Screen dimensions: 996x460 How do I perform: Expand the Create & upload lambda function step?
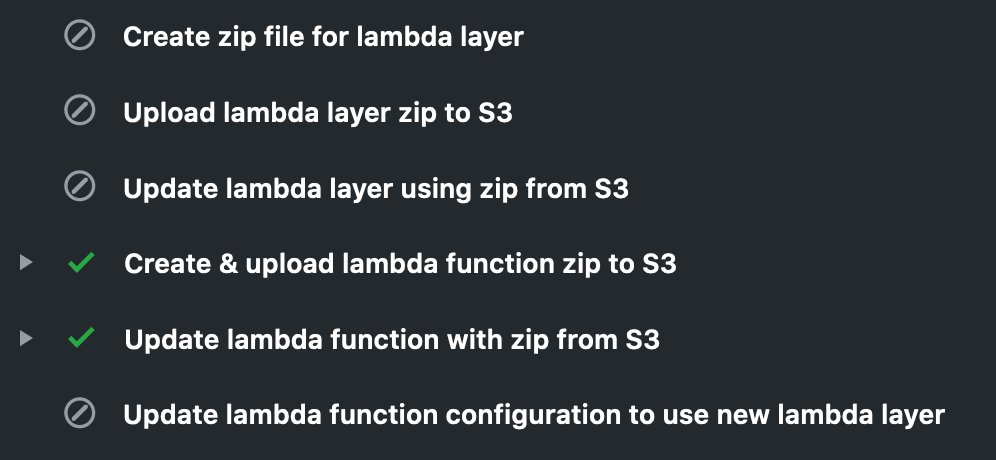click(26, 264)
